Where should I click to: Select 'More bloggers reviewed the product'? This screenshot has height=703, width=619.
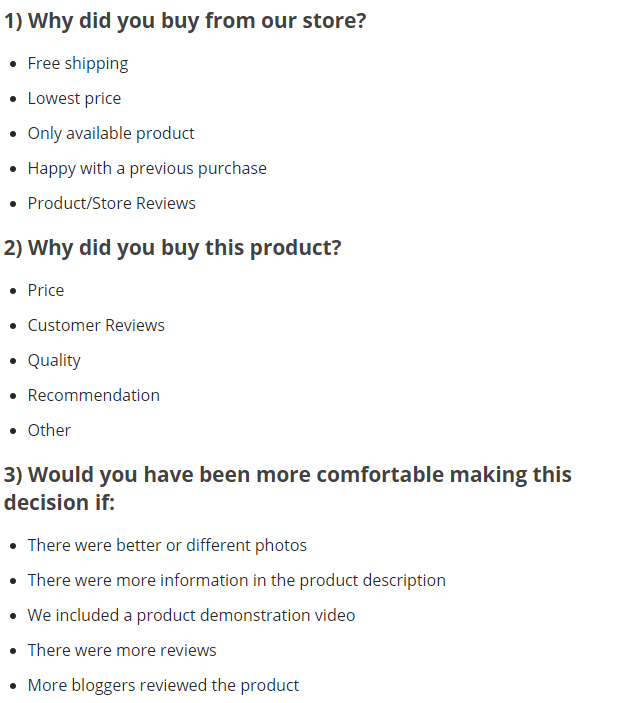pyautogui.click(x=163, y=685)
